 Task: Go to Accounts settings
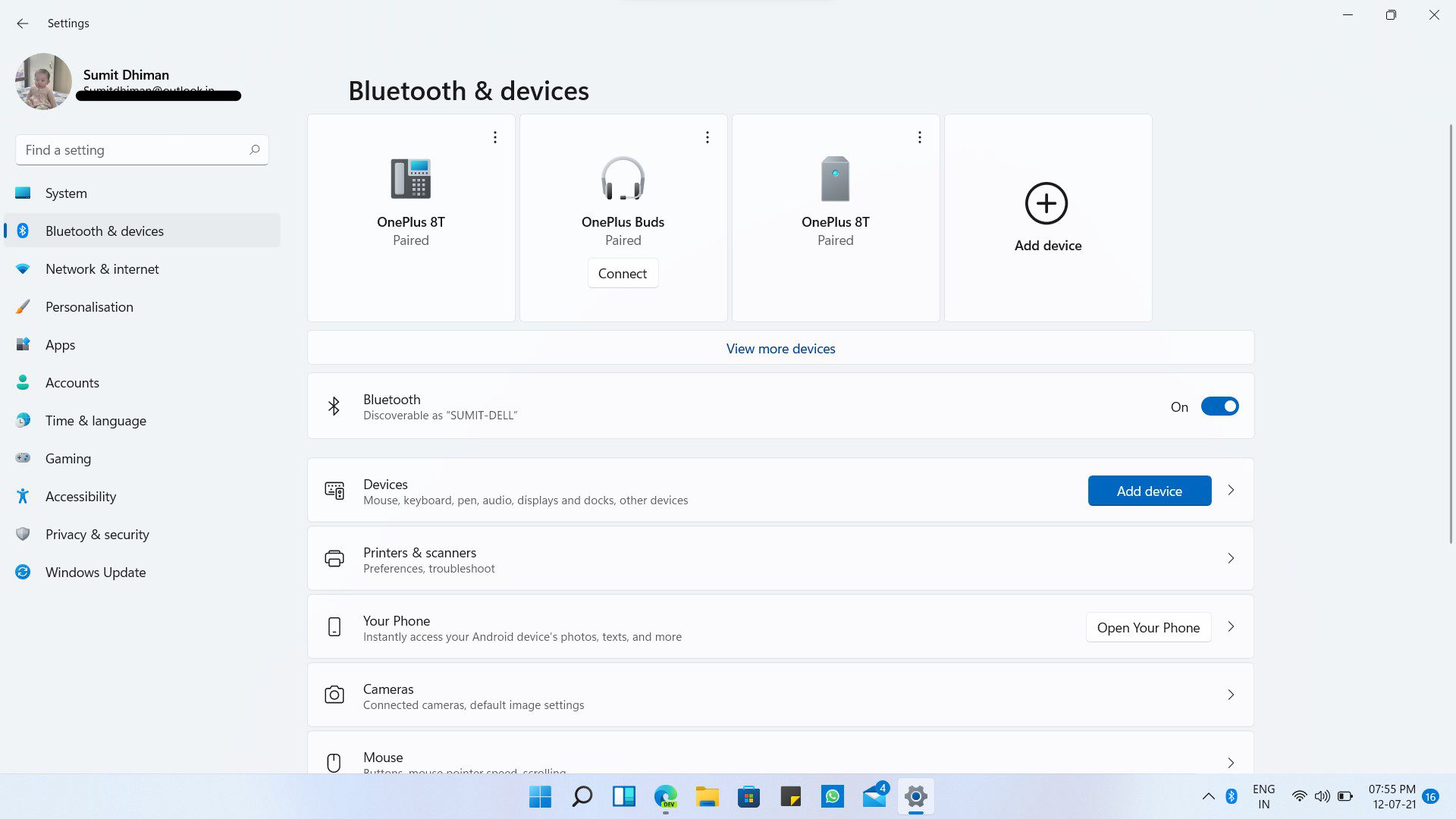click(72, 382)
